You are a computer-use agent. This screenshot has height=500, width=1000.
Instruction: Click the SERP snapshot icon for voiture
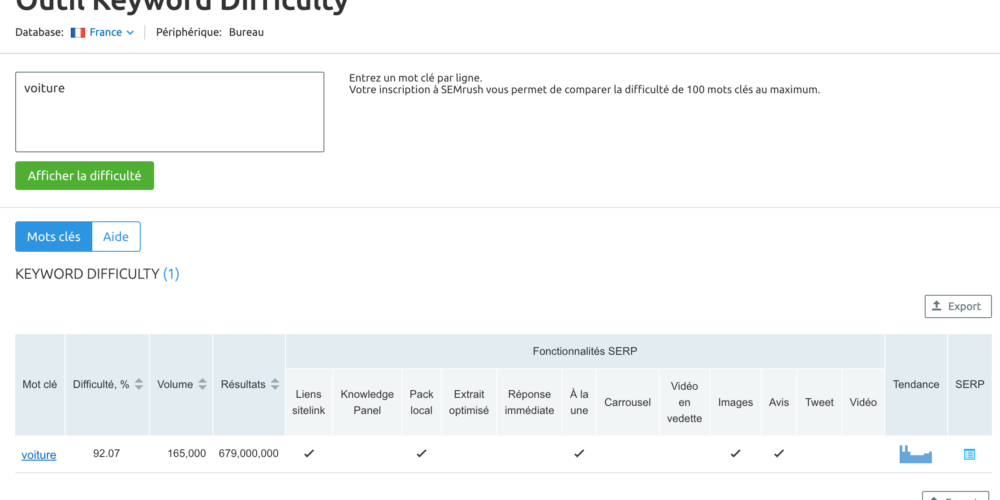pos(968,454)
